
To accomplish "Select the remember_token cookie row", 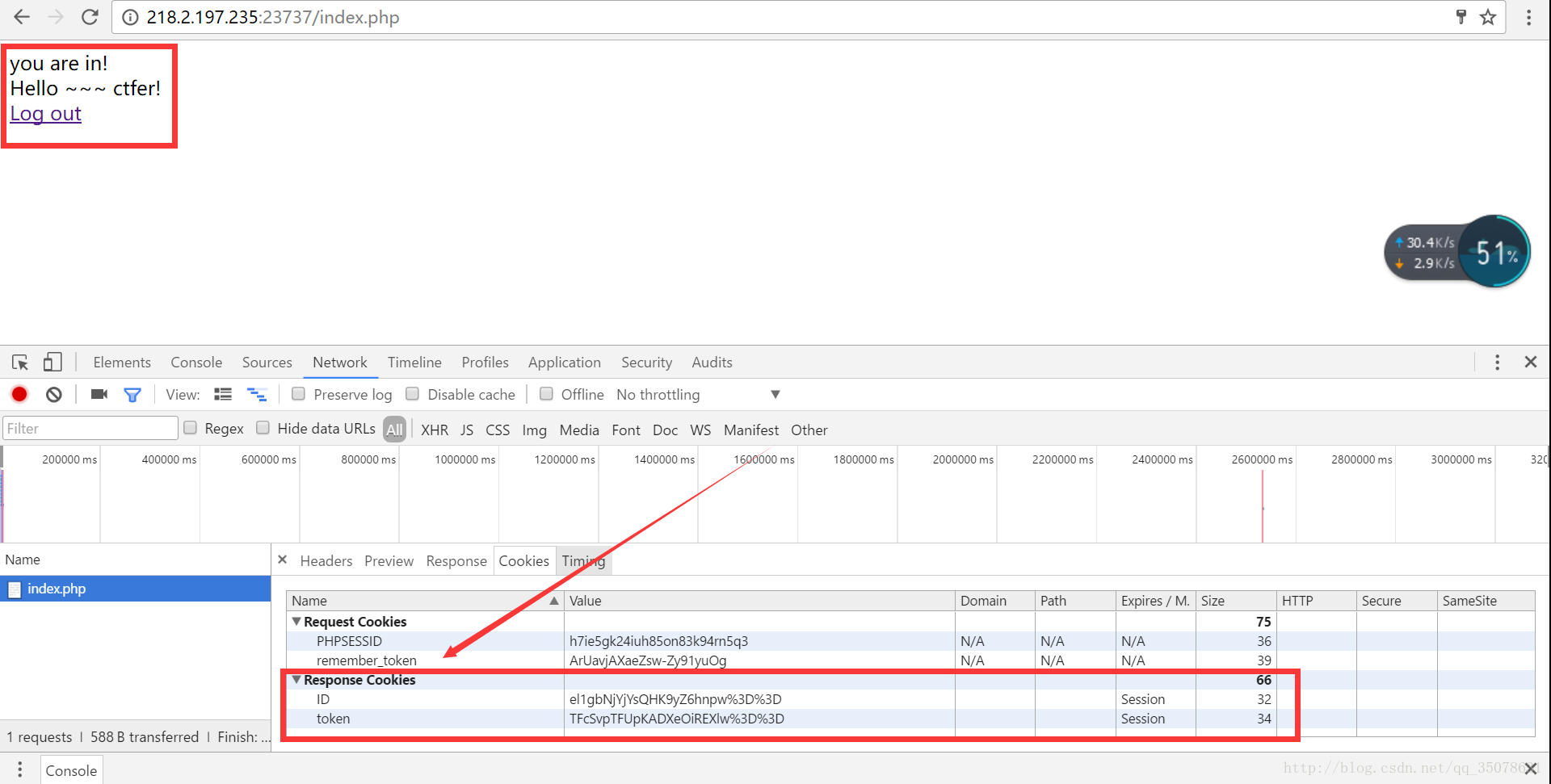I will point(910,660).
